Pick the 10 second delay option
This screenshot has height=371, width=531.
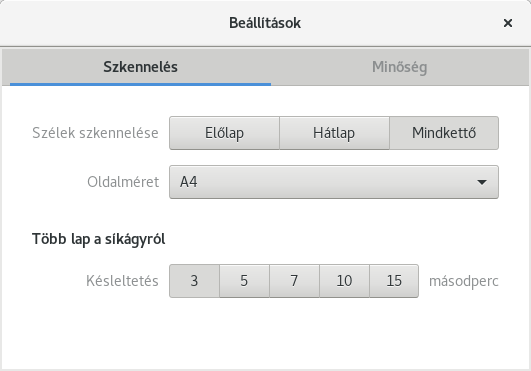344,281
